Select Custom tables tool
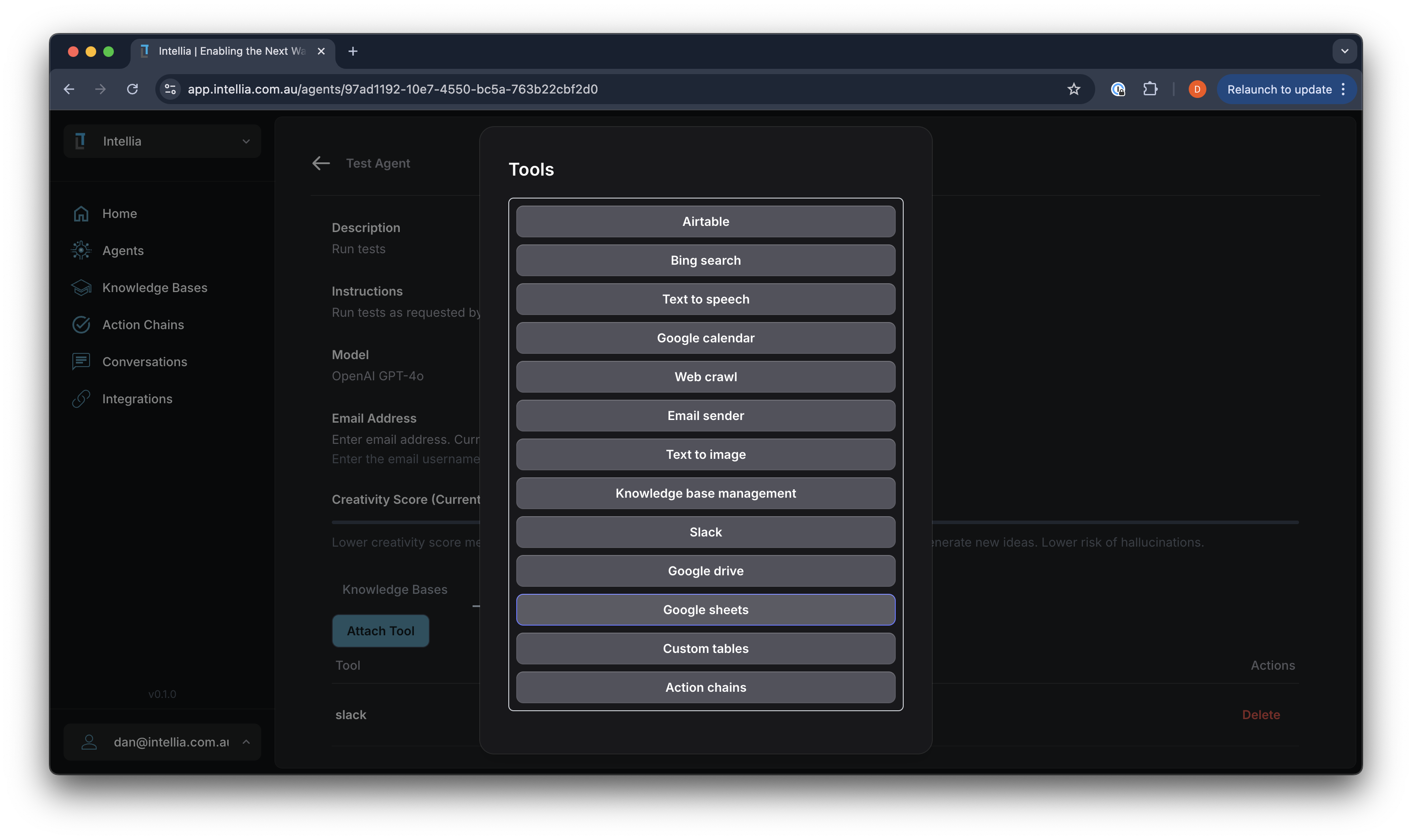Screen dimensions: 1412x840 [706, 649]
